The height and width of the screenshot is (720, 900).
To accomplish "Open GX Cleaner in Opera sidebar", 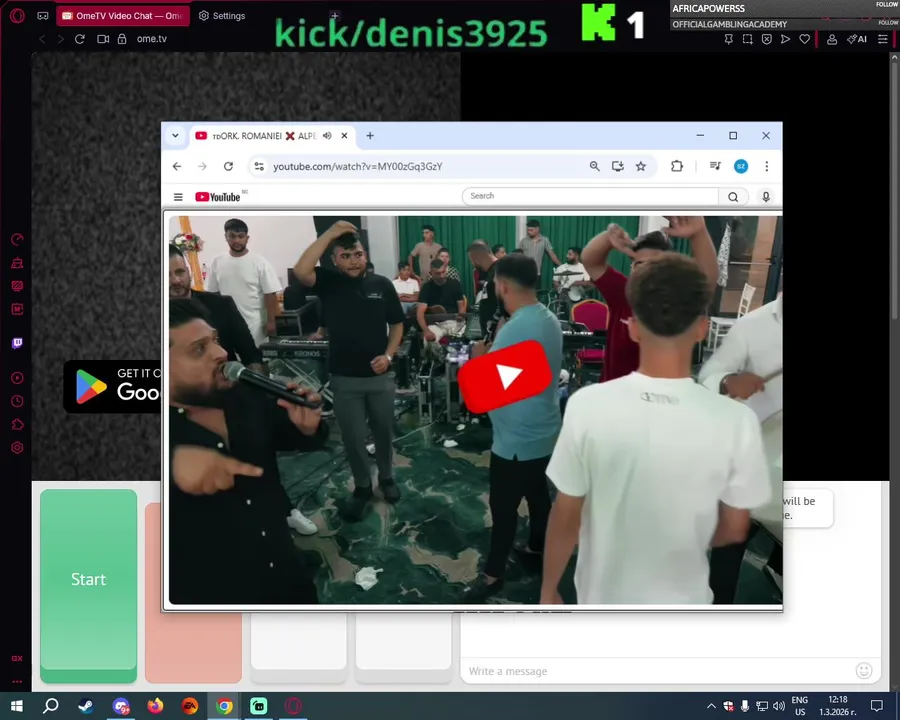I will (x=17, y=263).
